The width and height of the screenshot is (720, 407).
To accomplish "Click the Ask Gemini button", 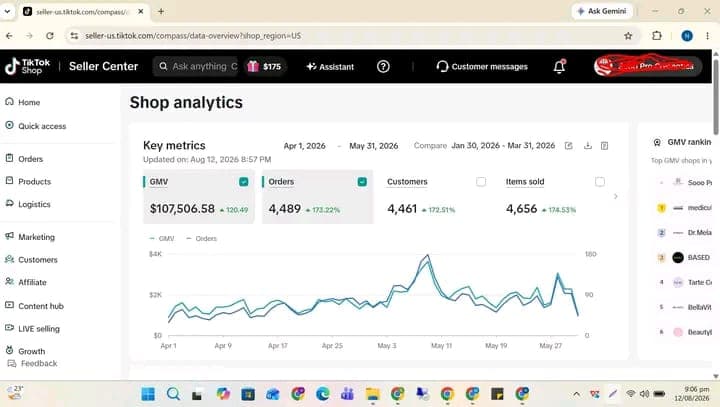I will point(602,11).
